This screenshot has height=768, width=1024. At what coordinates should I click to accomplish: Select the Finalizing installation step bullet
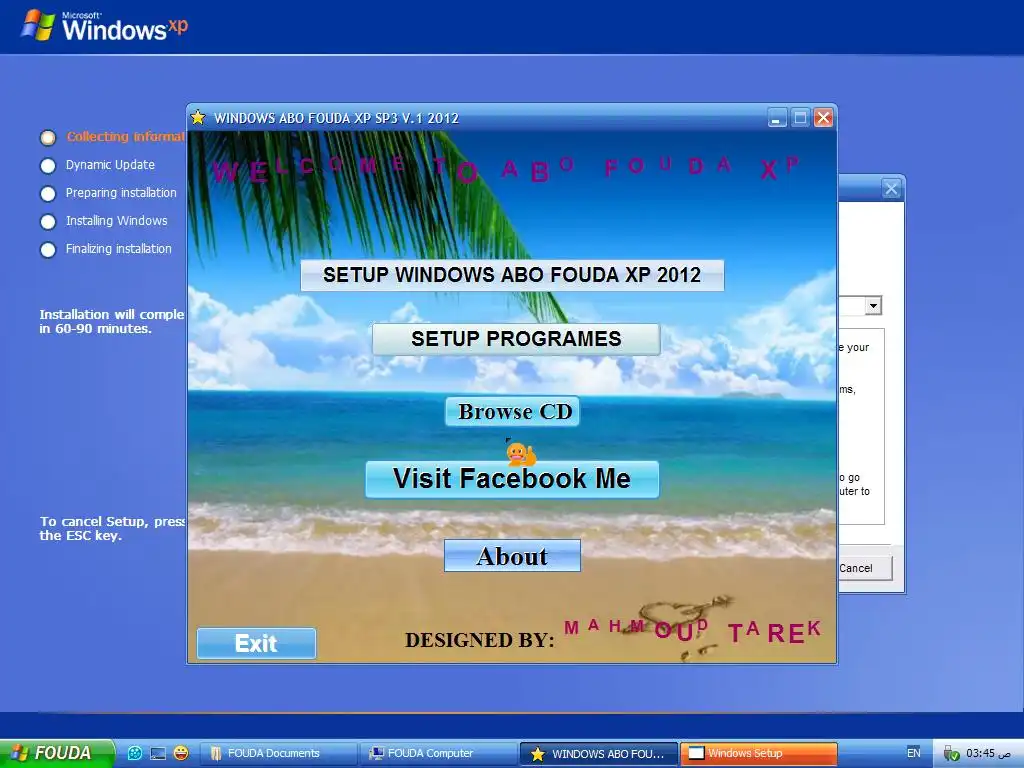click(x=48, y=250)
